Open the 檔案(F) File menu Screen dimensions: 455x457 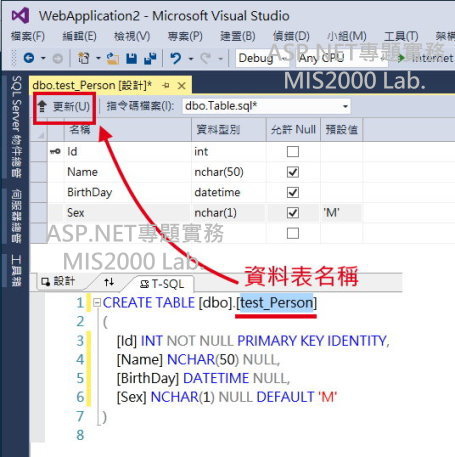pos(28,36)
